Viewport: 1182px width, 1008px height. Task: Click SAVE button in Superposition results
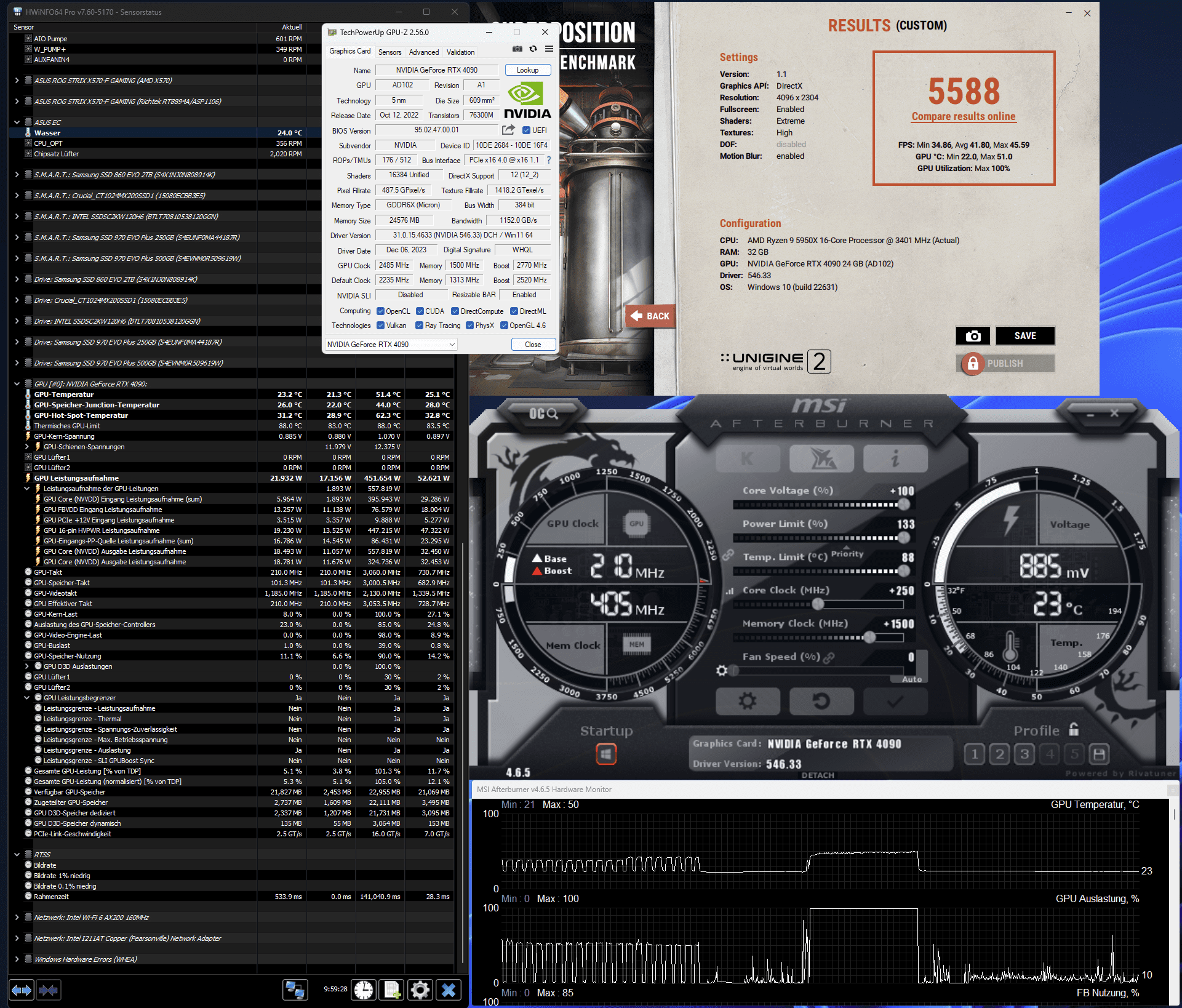tap(1025, 336)
